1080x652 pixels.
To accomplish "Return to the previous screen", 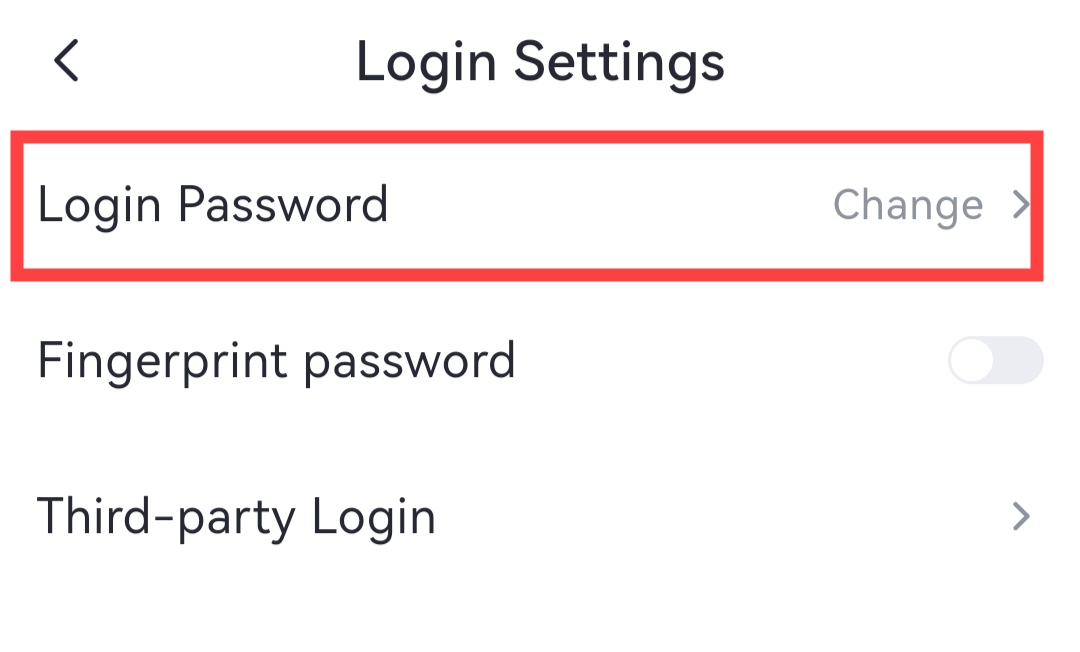I will point(66,61).
